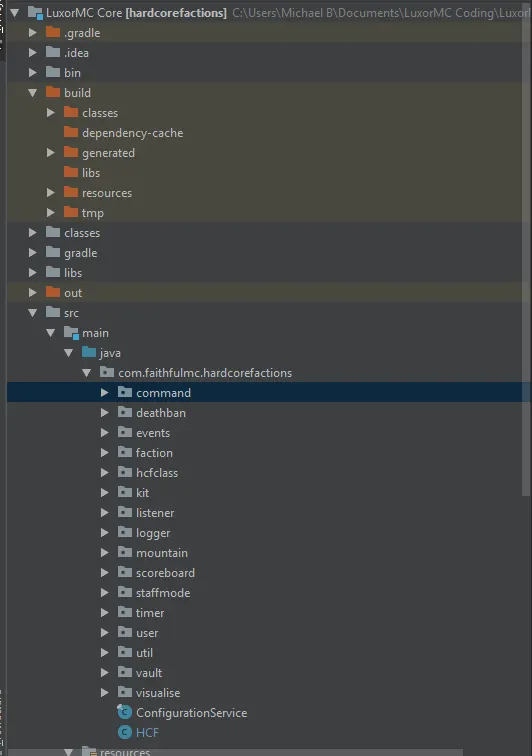Select the dependency-cache folder
Image resolution: width=532 pixels, height=756 pixels.
tap(132, 133)
